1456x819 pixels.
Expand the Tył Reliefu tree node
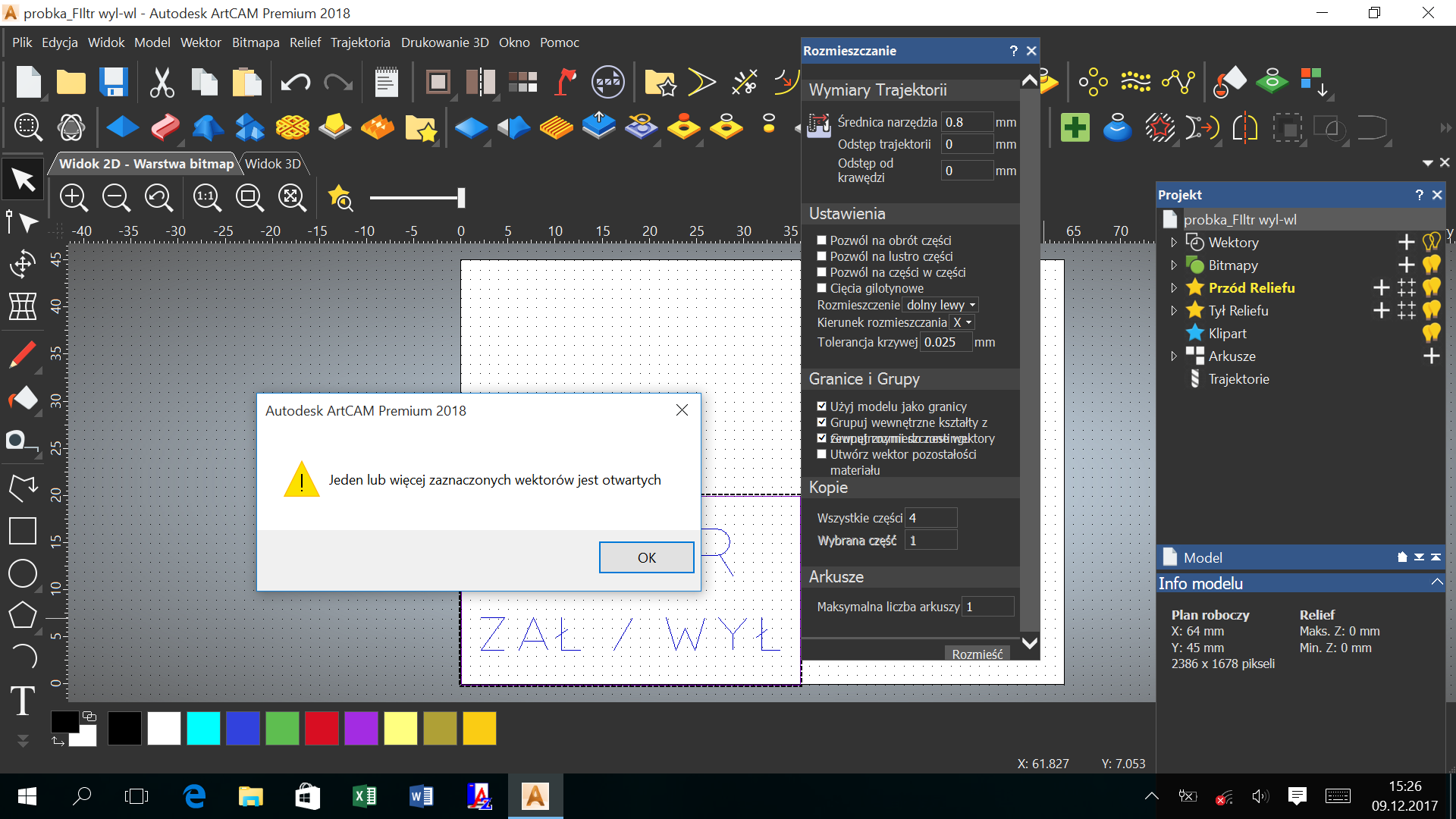[x=1174, y=311]
